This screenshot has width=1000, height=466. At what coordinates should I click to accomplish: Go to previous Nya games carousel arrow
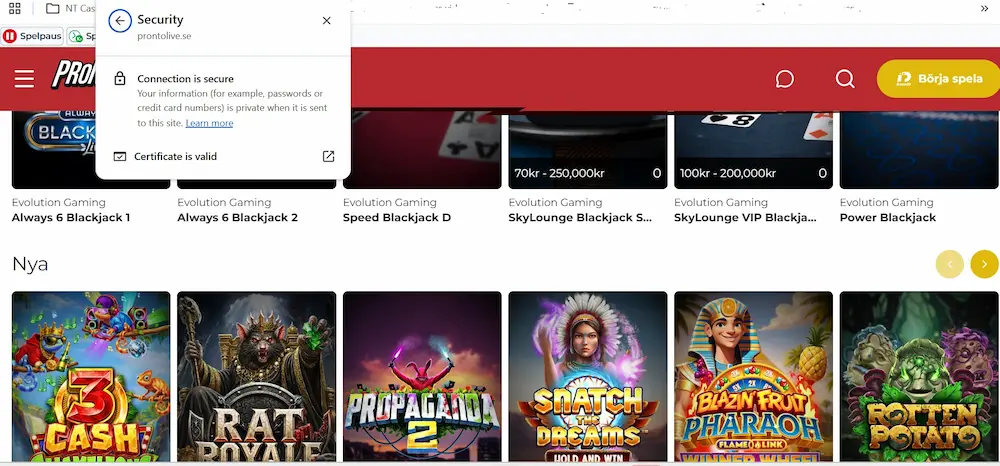pyautogui.click(x=950, y=264)
